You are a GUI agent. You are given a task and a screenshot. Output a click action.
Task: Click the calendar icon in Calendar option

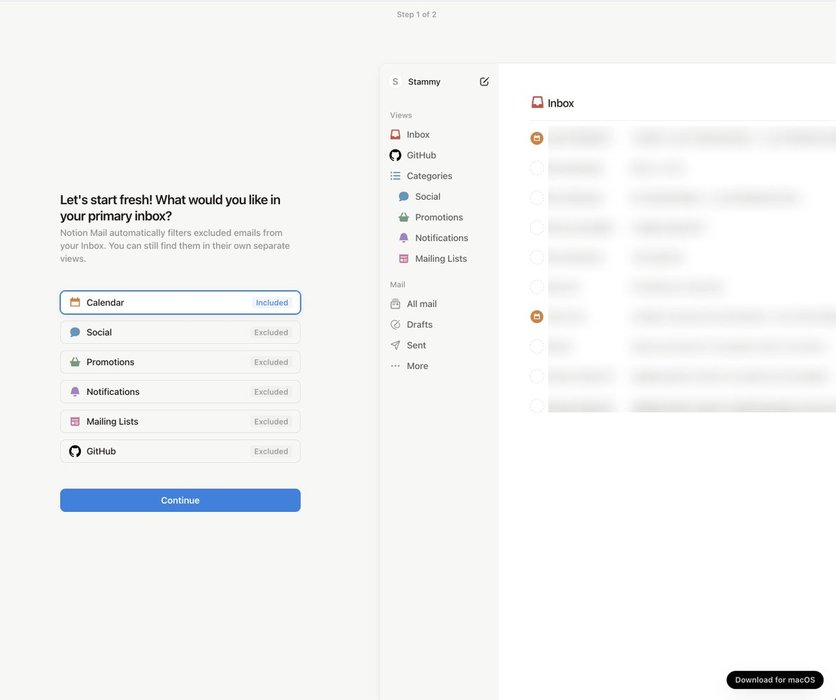tap(75, 302)
